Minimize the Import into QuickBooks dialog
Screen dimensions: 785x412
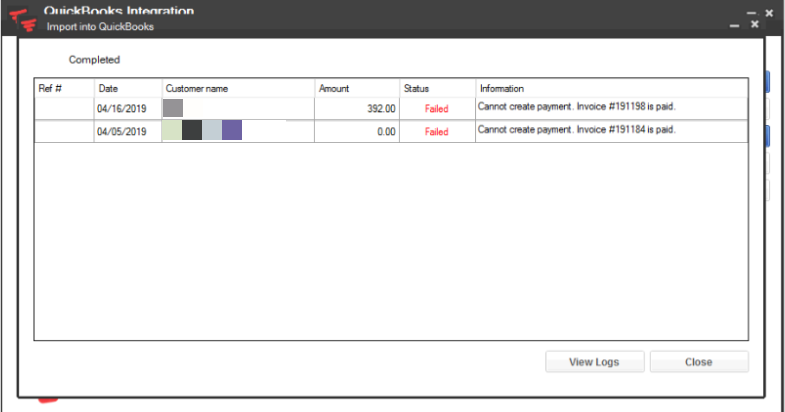734,25
